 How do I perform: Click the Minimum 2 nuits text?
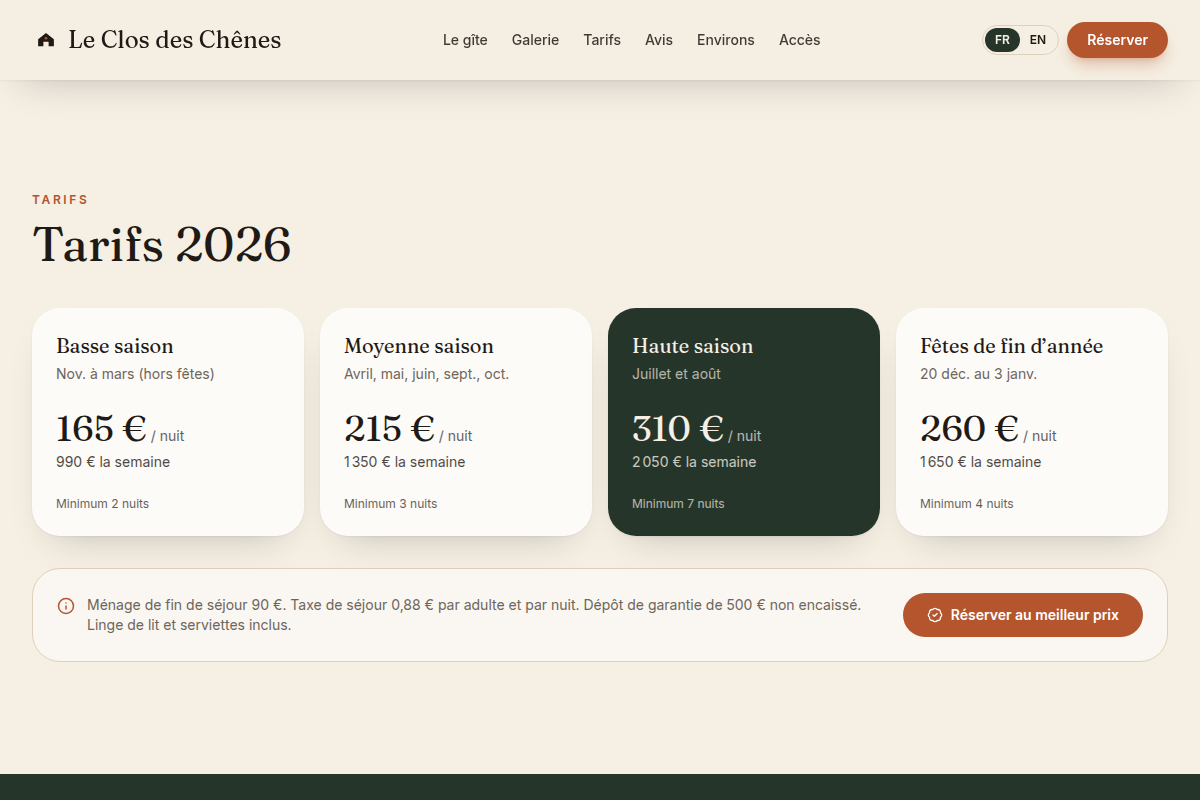click(103, 504)
